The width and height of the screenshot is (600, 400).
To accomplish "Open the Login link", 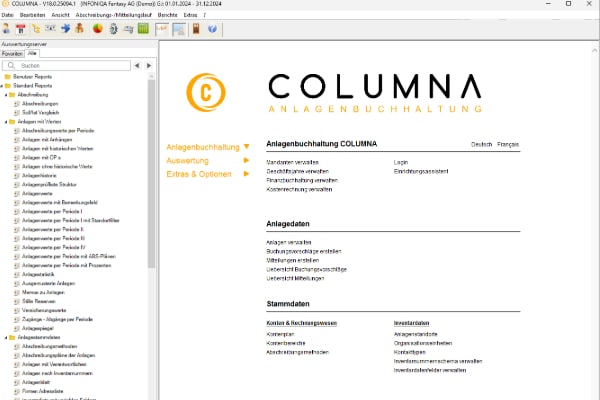I will point(401,162).
